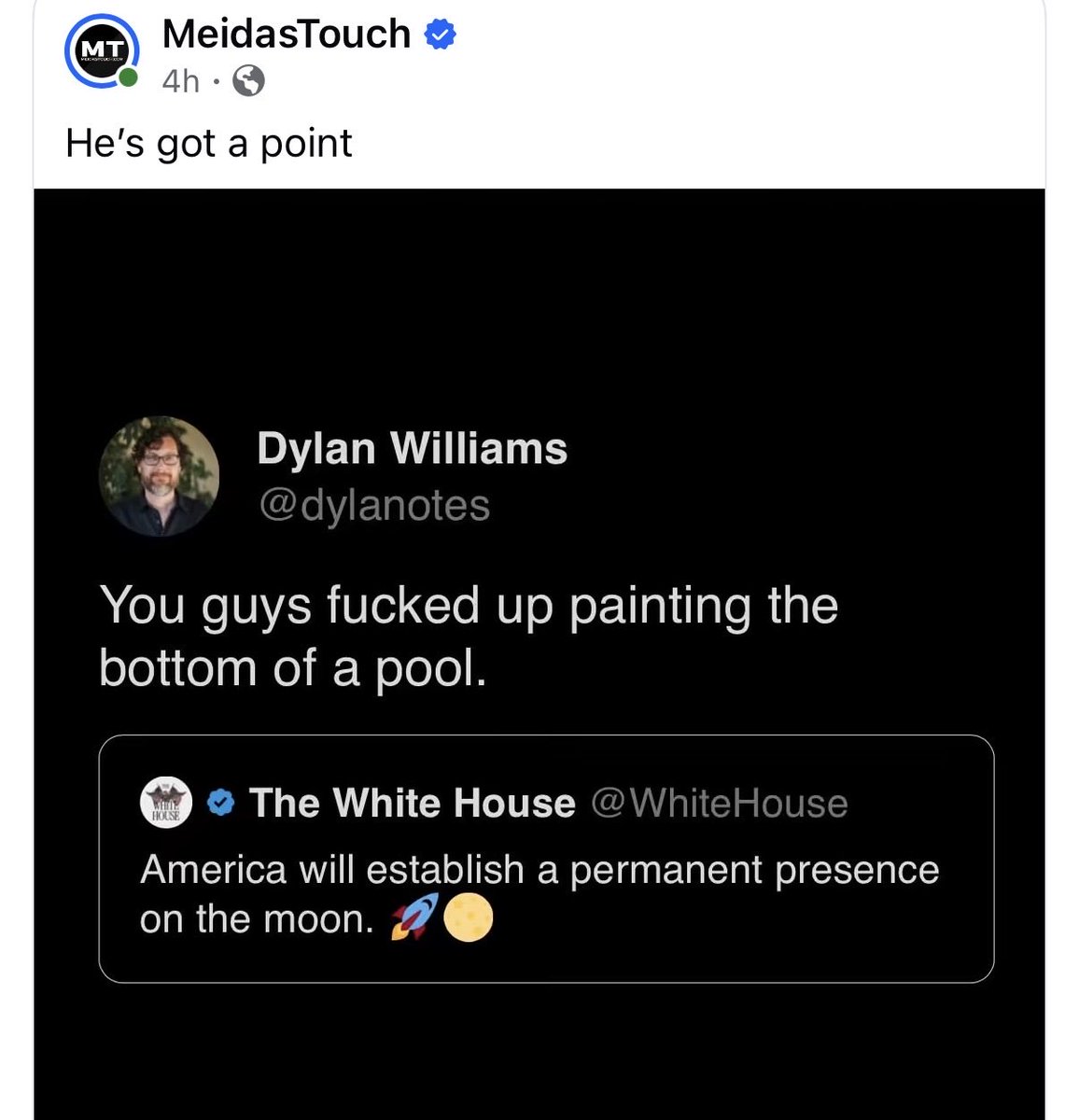
Task: Tap the blue verified badge beside MeidasTouch
Action: coord(440,35)
